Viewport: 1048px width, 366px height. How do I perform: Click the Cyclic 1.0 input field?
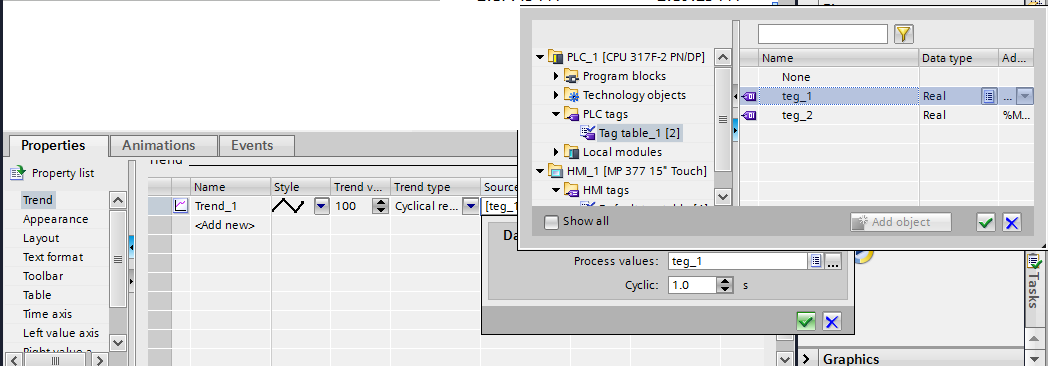691,285
